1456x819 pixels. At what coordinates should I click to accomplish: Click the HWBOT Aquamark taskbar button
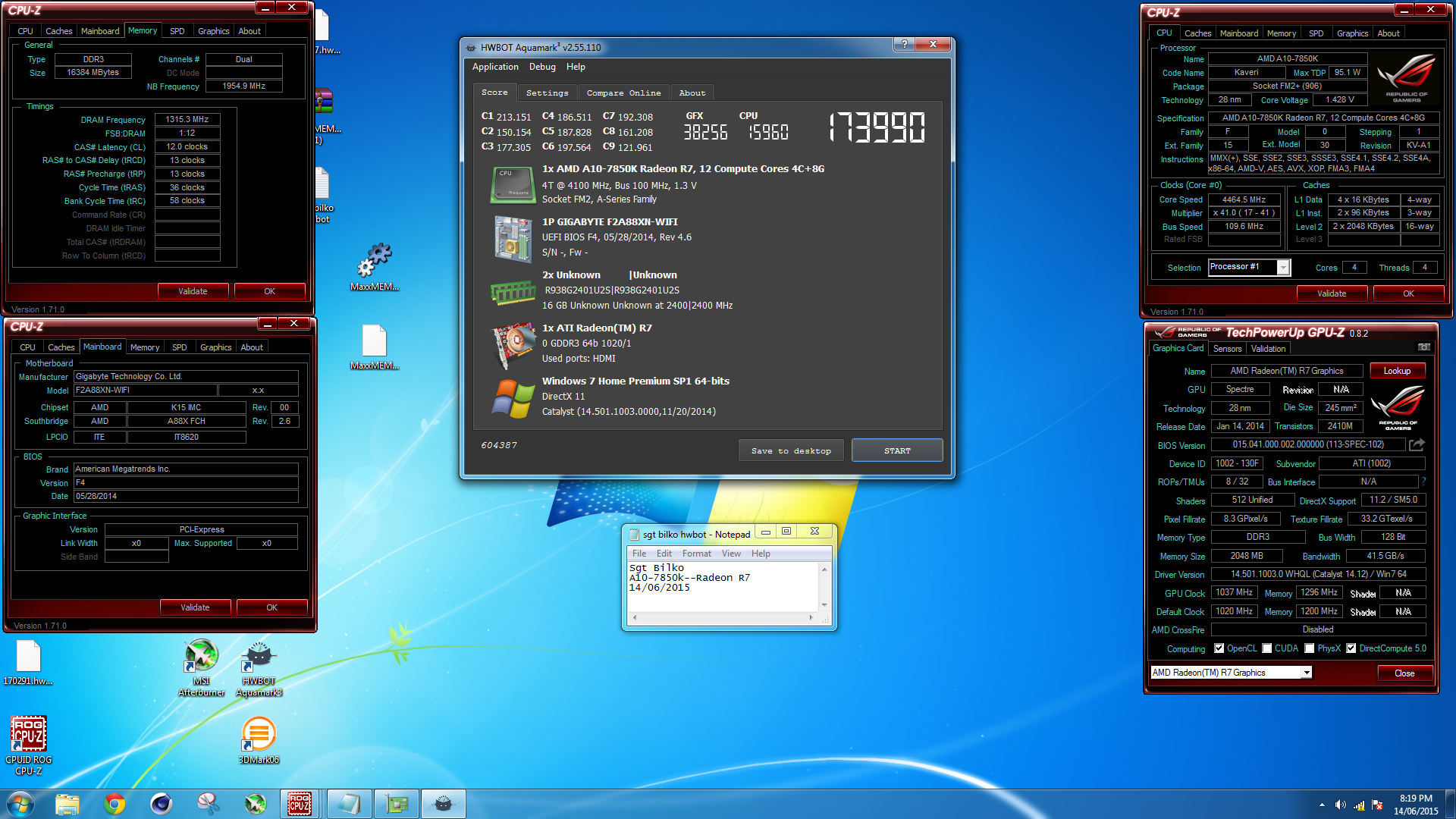[444, 804]
